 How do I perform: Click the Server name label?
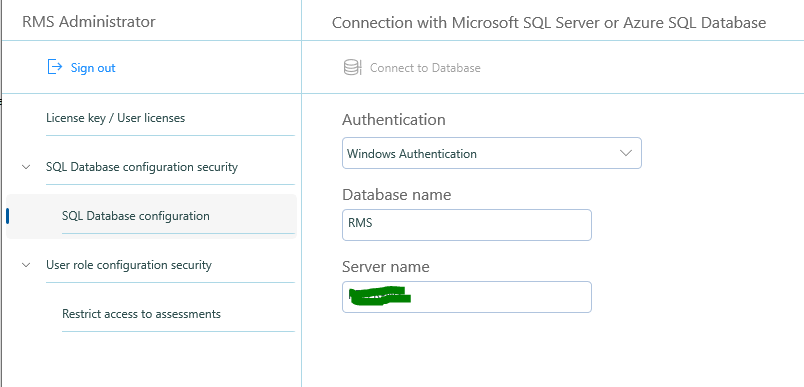[386, 267]
